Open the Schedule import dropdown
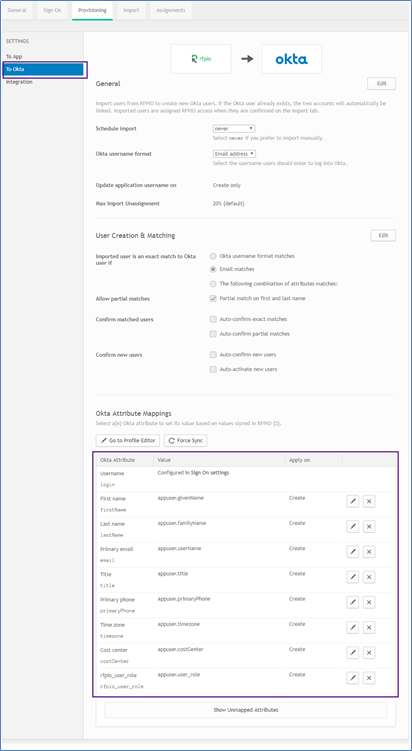This screenshot has width=412, height=751. 234,129
